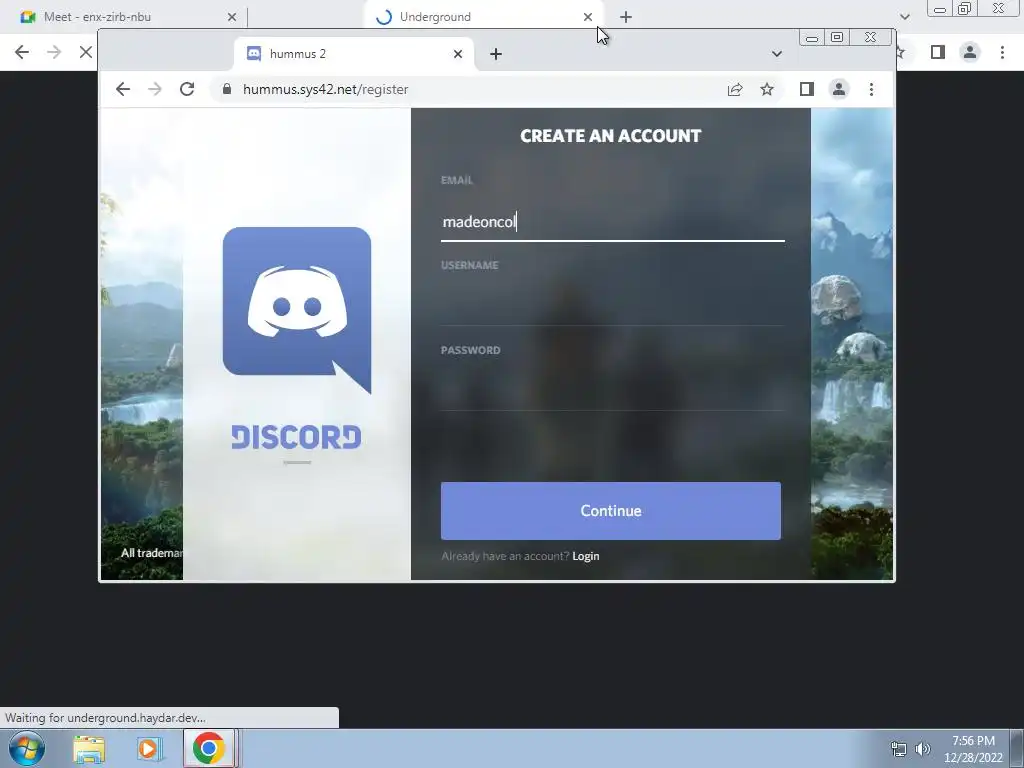Open Windows Media Player from taskbar
The image size is (1024, 768).
[149, 749]
